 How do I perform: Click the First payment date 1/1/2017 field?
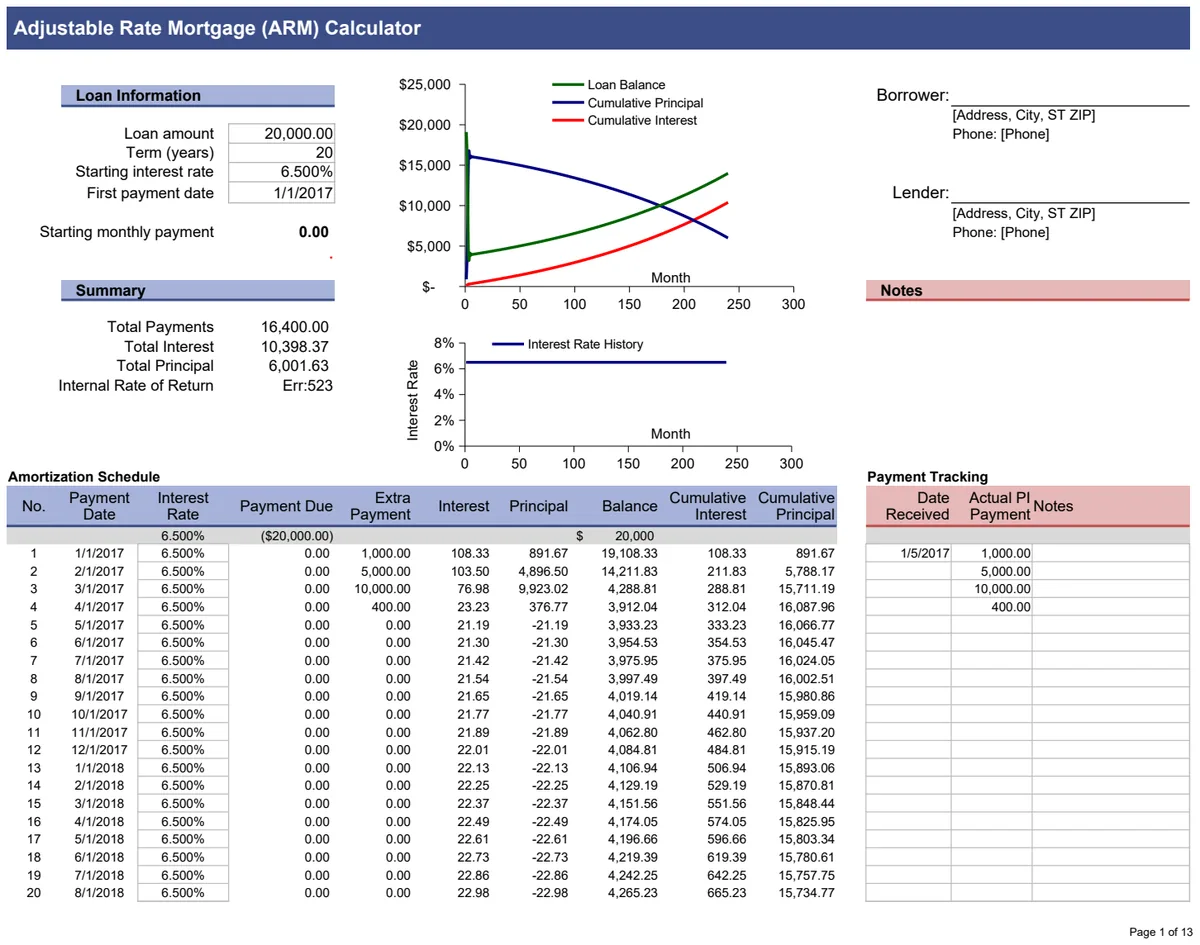(281, 193)
